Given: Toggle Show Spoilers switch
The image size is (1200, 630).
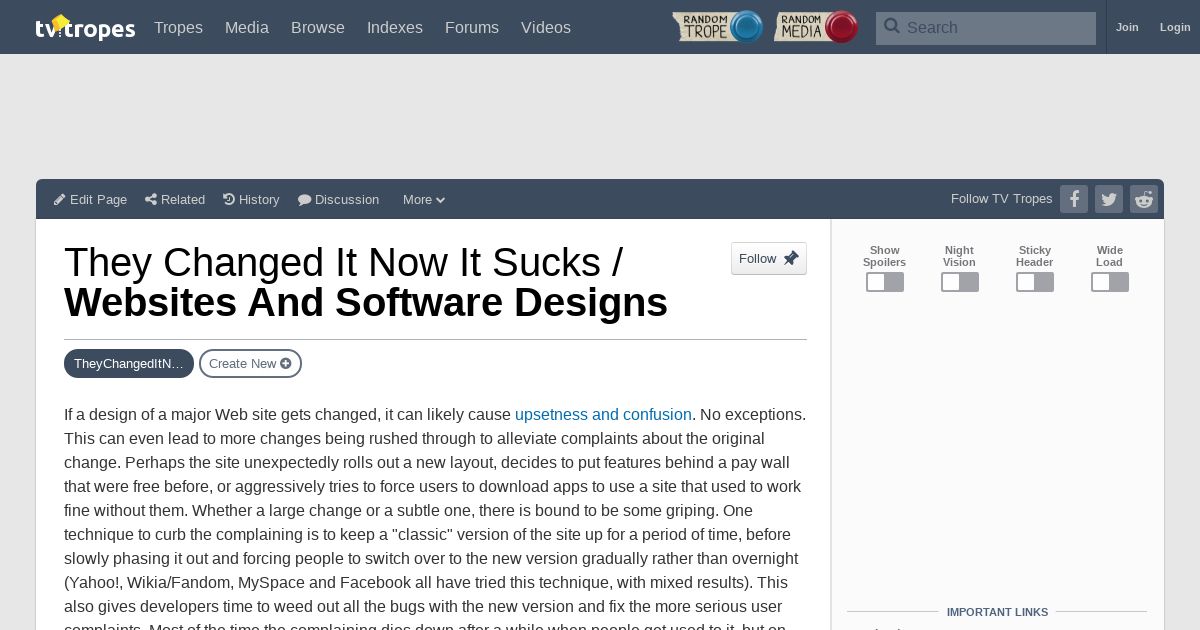Looking at the screenshot, I should tap(885, 282).
